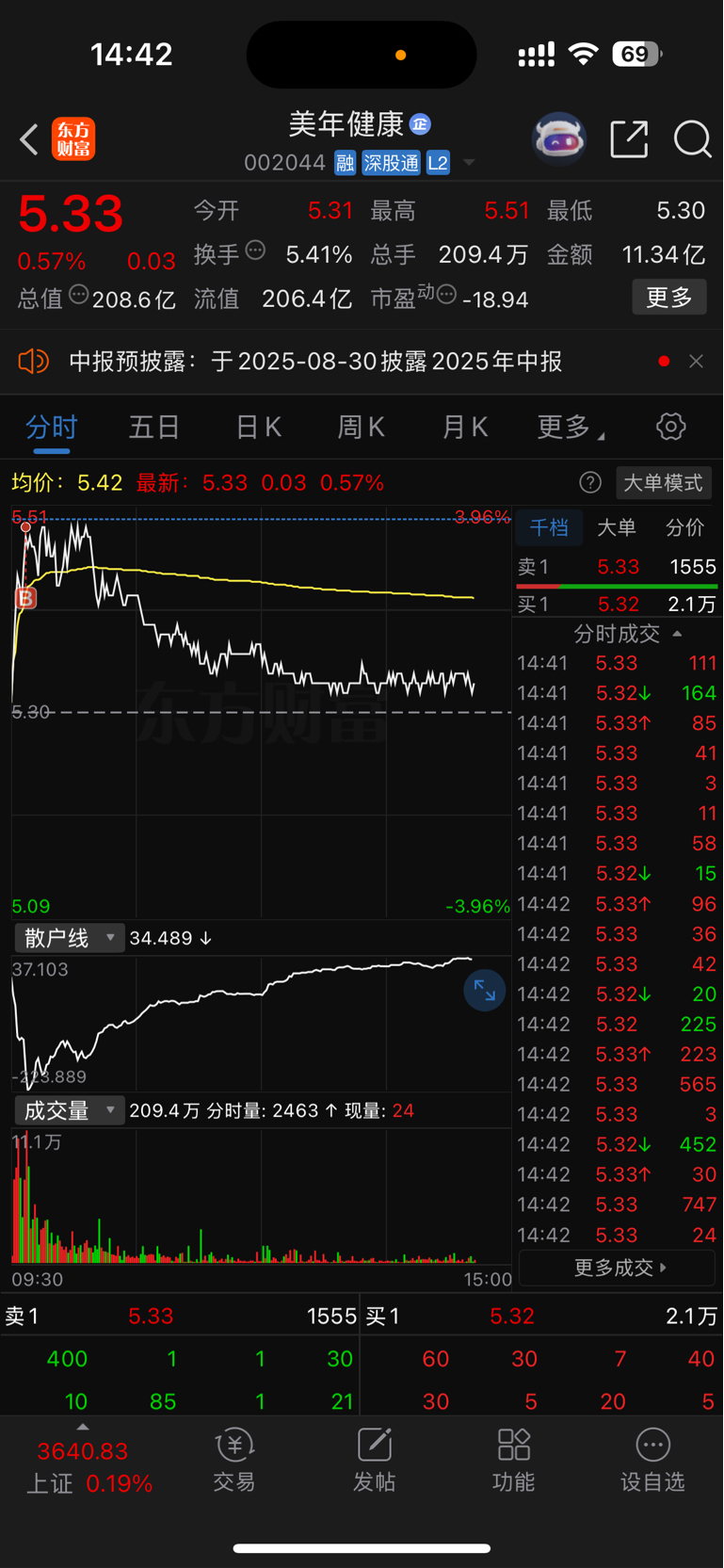724x1568 pixels.
Task: Expand the 上证 index bar arrow
Action: click(83, 1428)
